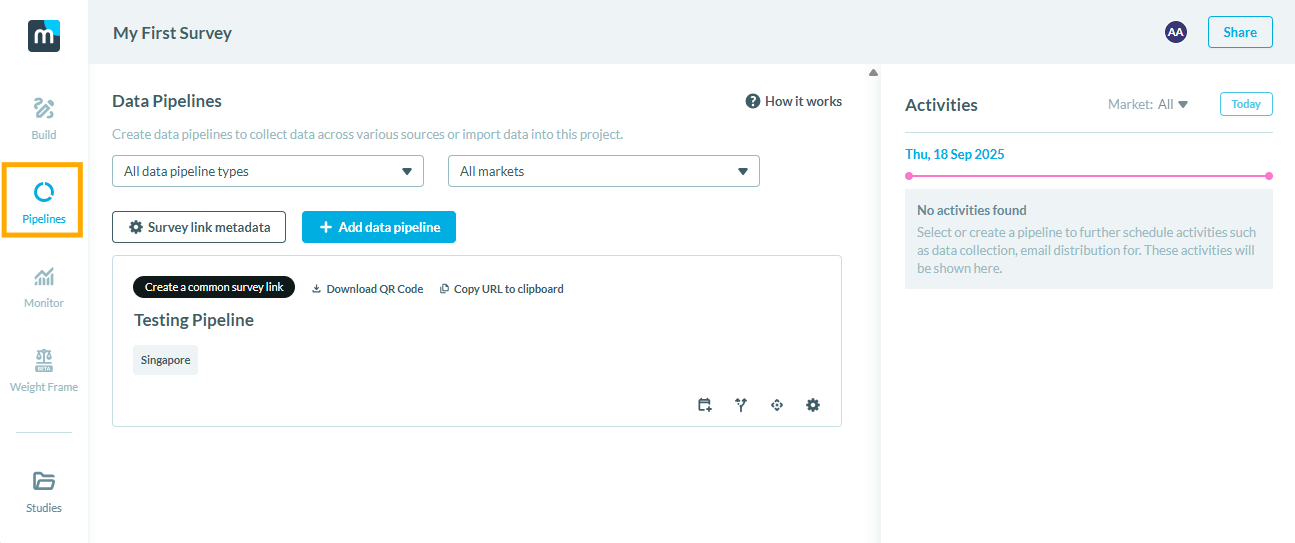Click the My First Survey title
The width and height of the screenshot is (1295, 543).
click(172, 33)
